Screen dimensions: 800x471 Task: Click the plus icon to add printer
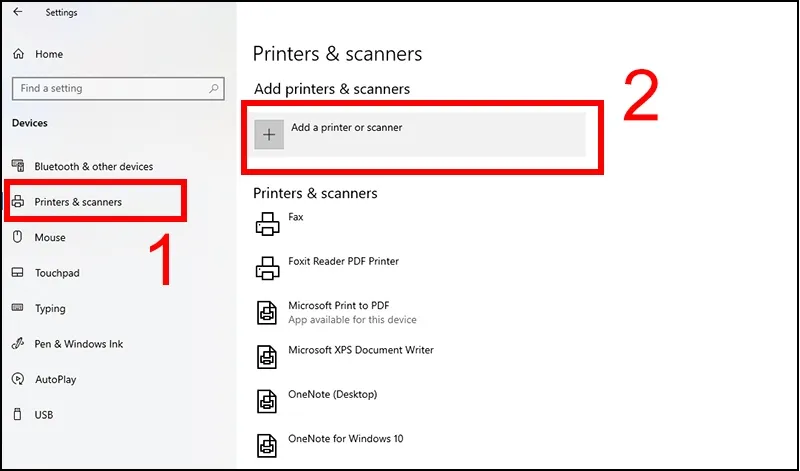269,135
